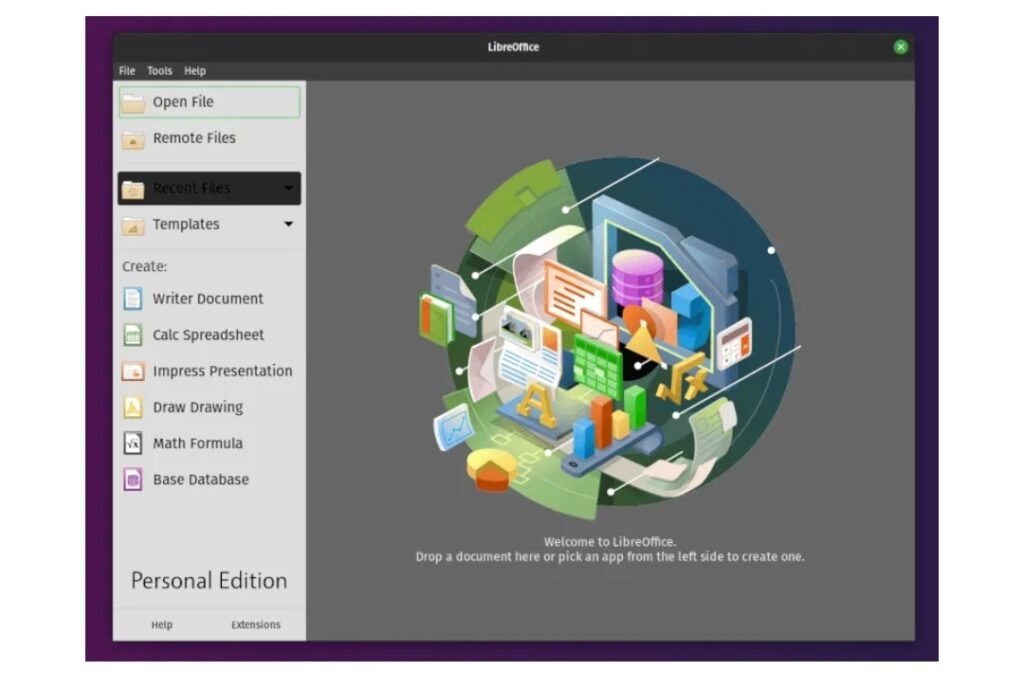Expand the Templates dropdown arrow
The width and height of the screenshot is (1024, 689).
click(x=288, y=224)
